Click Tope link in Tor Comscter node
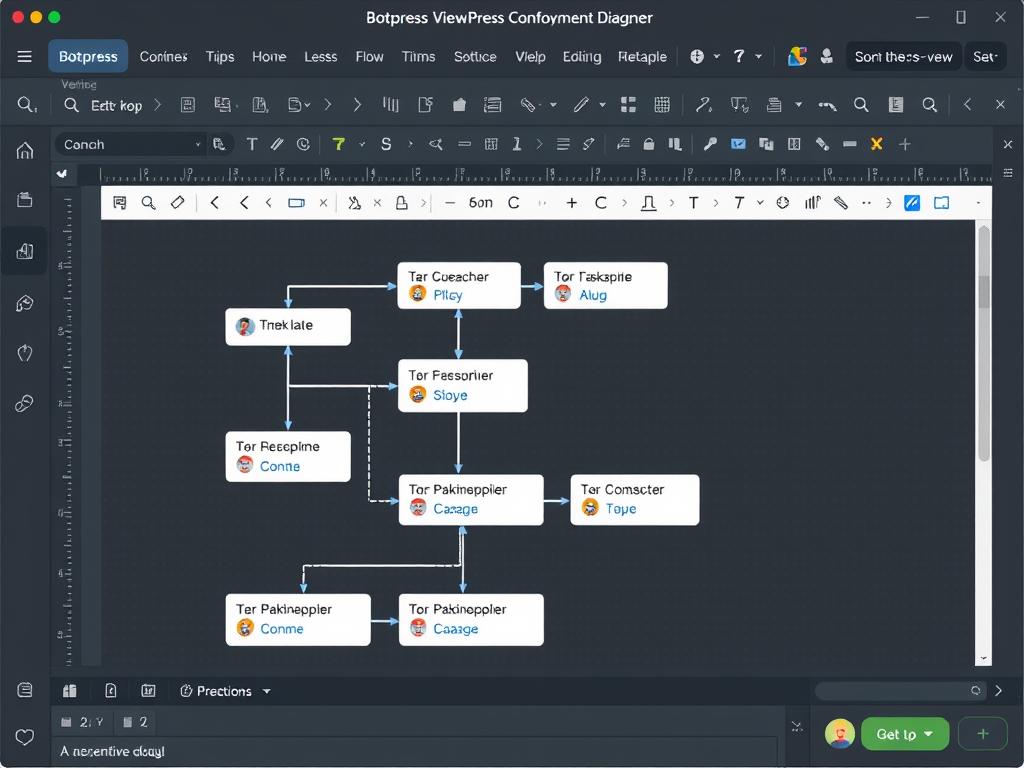Screen dimensions: 1024x768 point(621,509)
